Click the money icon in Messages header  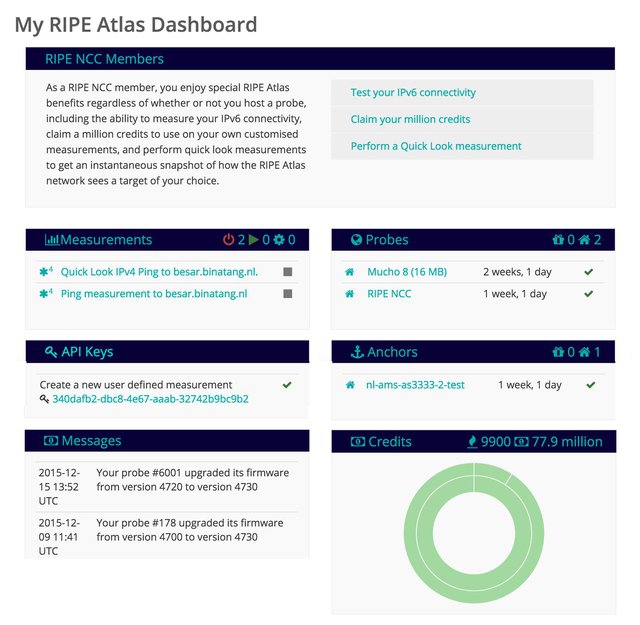(51, 441)
